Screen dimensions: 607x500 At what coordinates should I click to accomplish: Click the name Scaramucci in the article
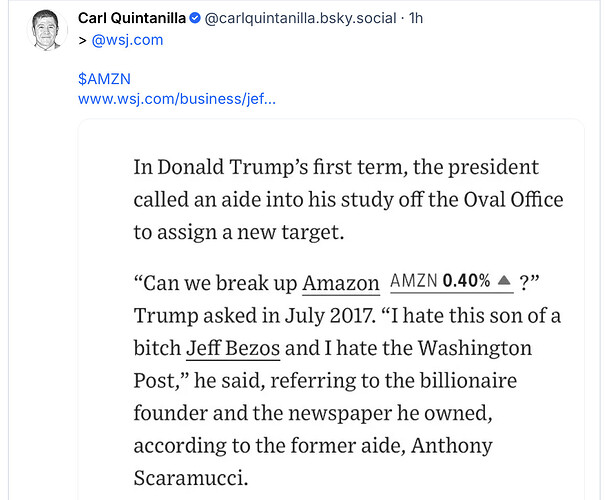tap(190, 478)
